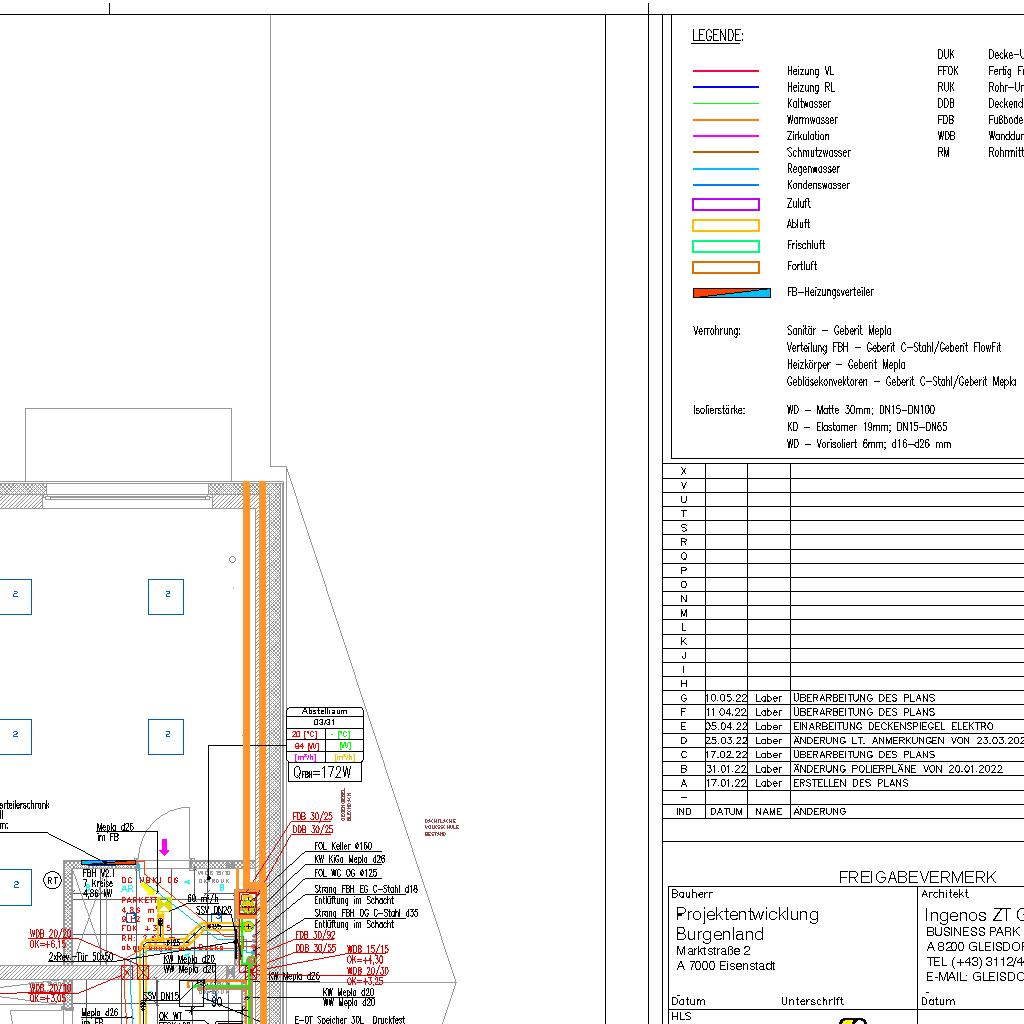Click the FREIGABEVERMERK title
Screen dimensions: 1024x1024
coord(917,877)
